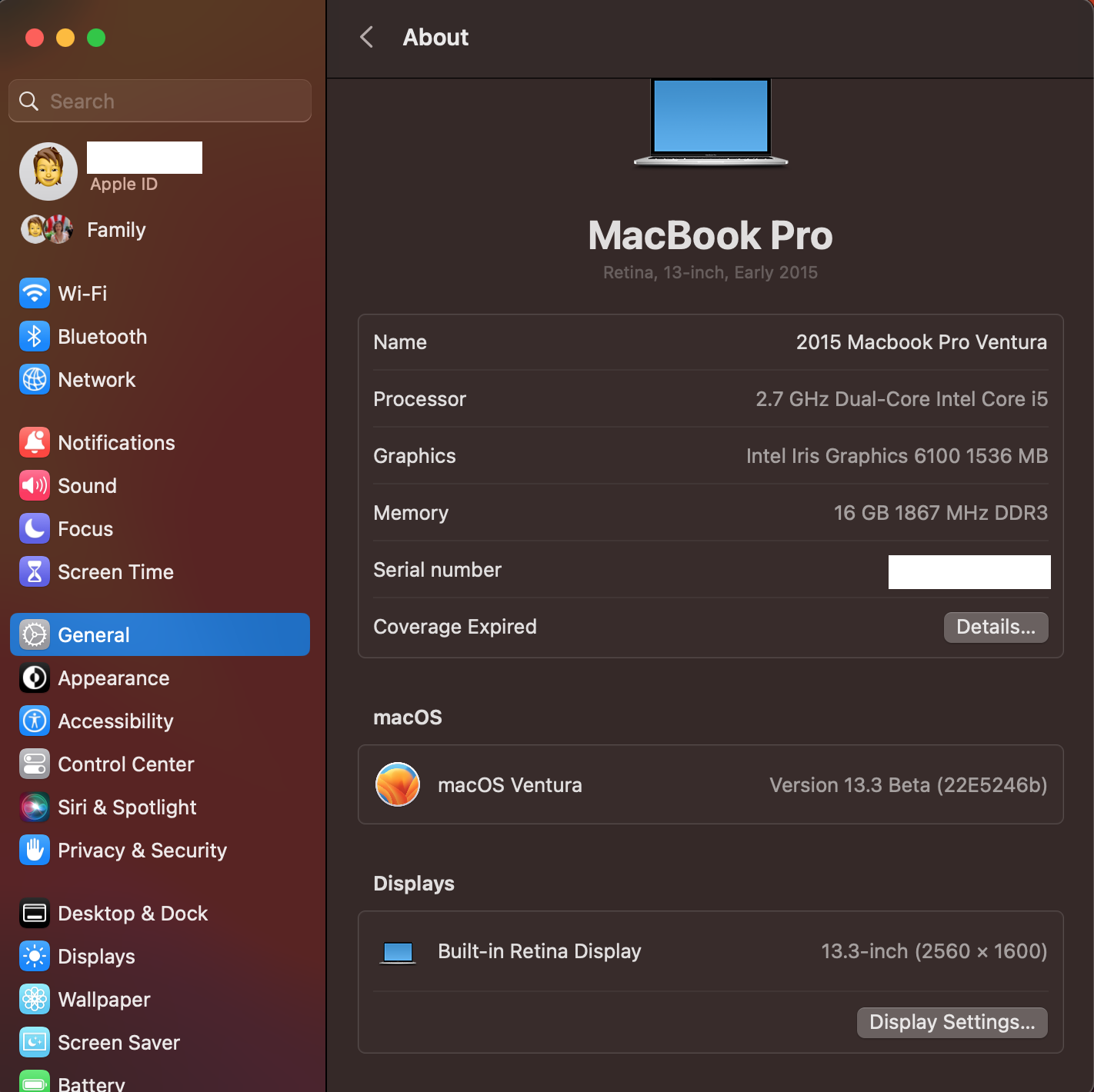Viewport: 1094px width, 1092px height.
Task: Click the Notifications bell icon
Action: [35, 442]
